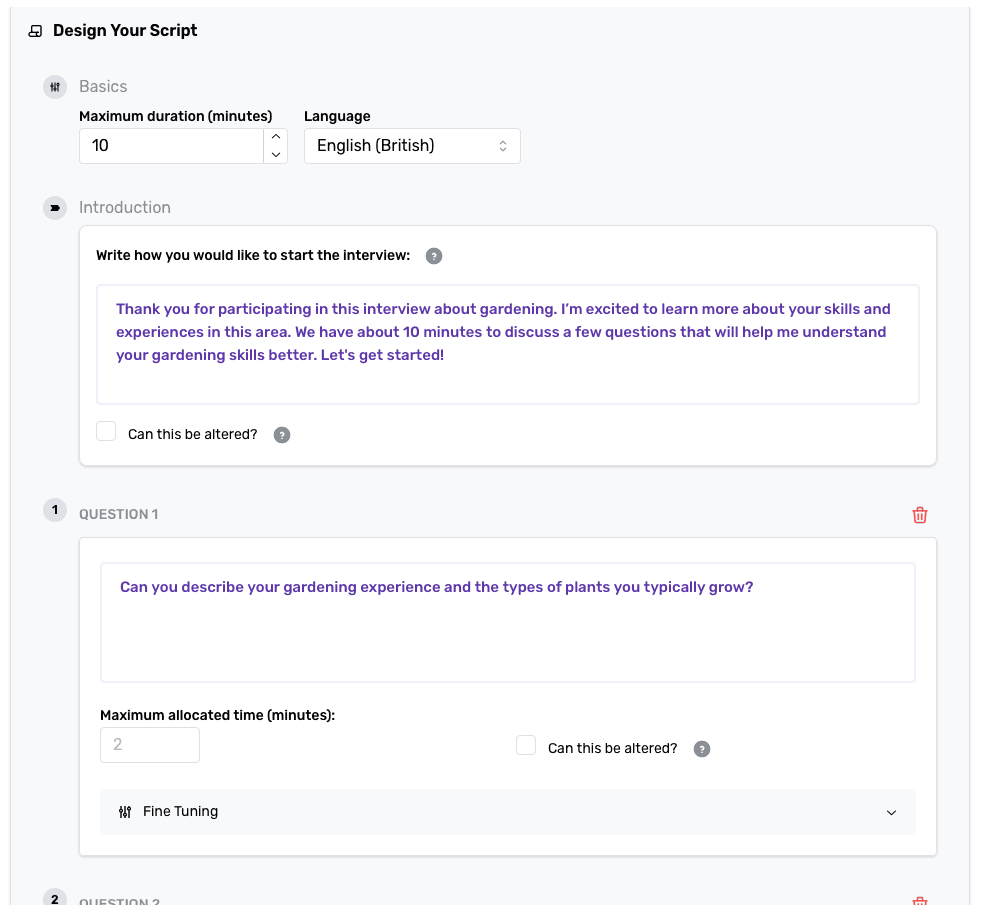Check 'Can this be altered?' under Question 1
The height and width of the screenshot is (905, 1002).
click(526, 745)
